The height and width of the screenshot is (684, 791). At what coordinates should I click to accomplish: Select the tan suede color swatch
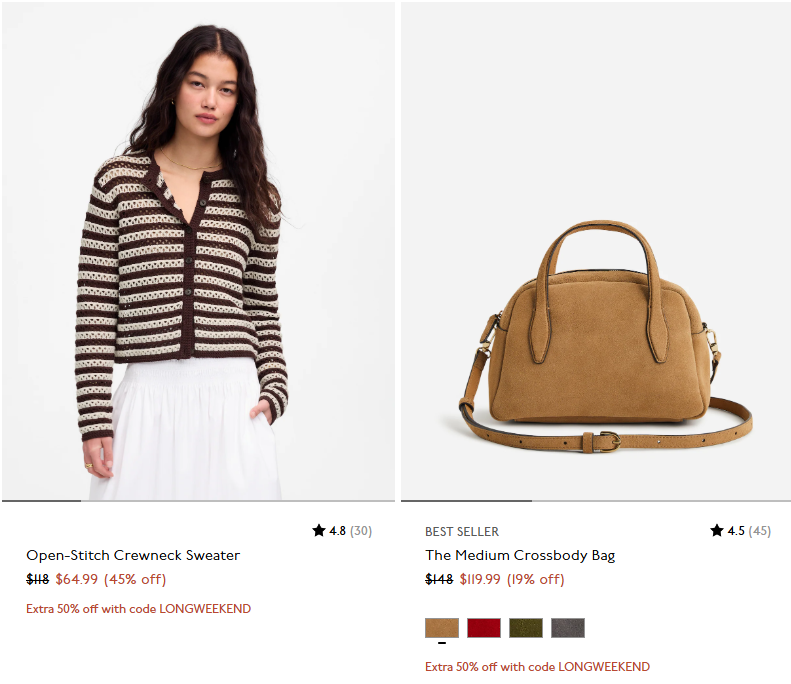[442, 628]
